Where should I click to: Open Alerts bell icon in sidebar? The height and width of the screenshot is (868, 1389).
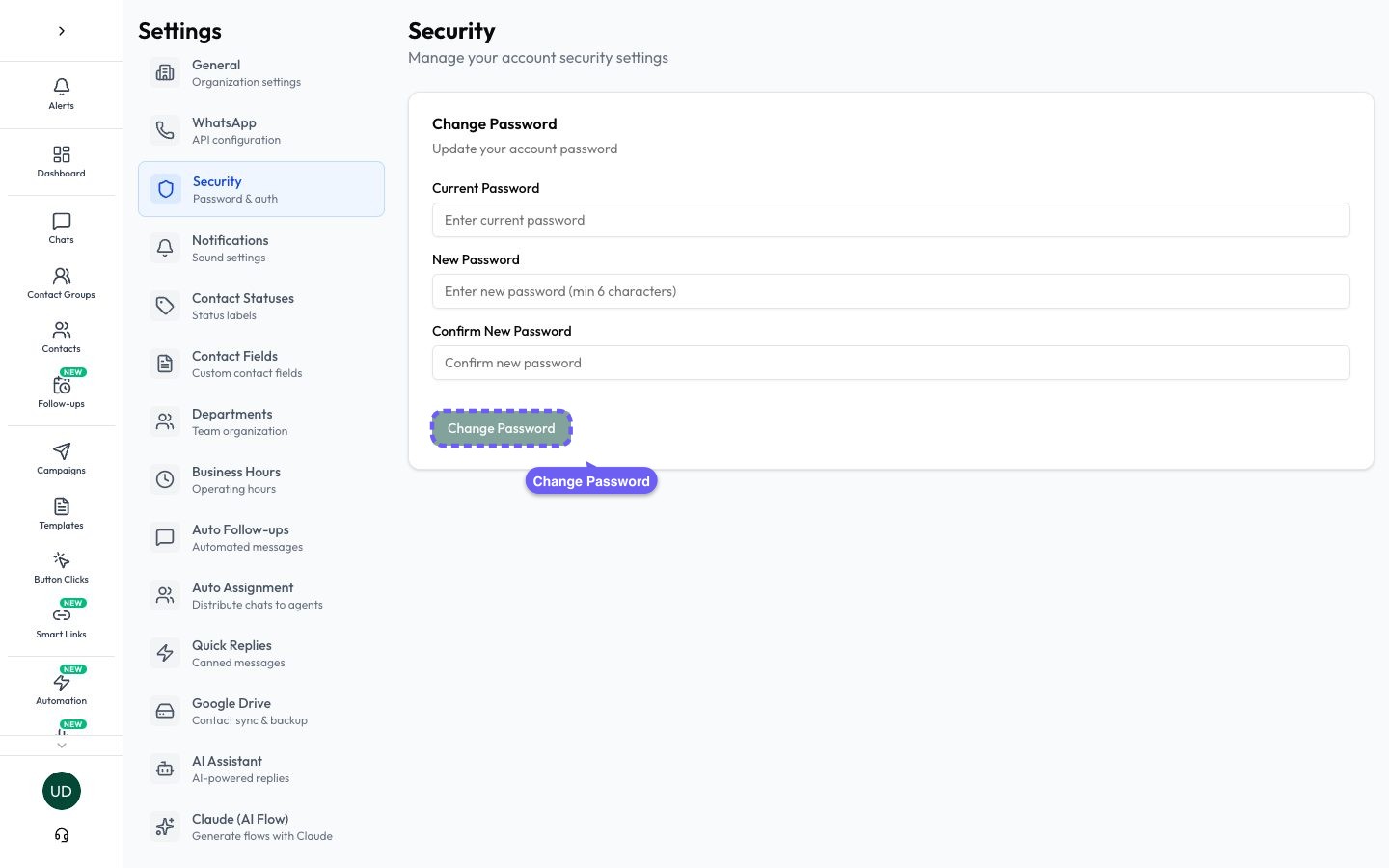coord(62,95)
